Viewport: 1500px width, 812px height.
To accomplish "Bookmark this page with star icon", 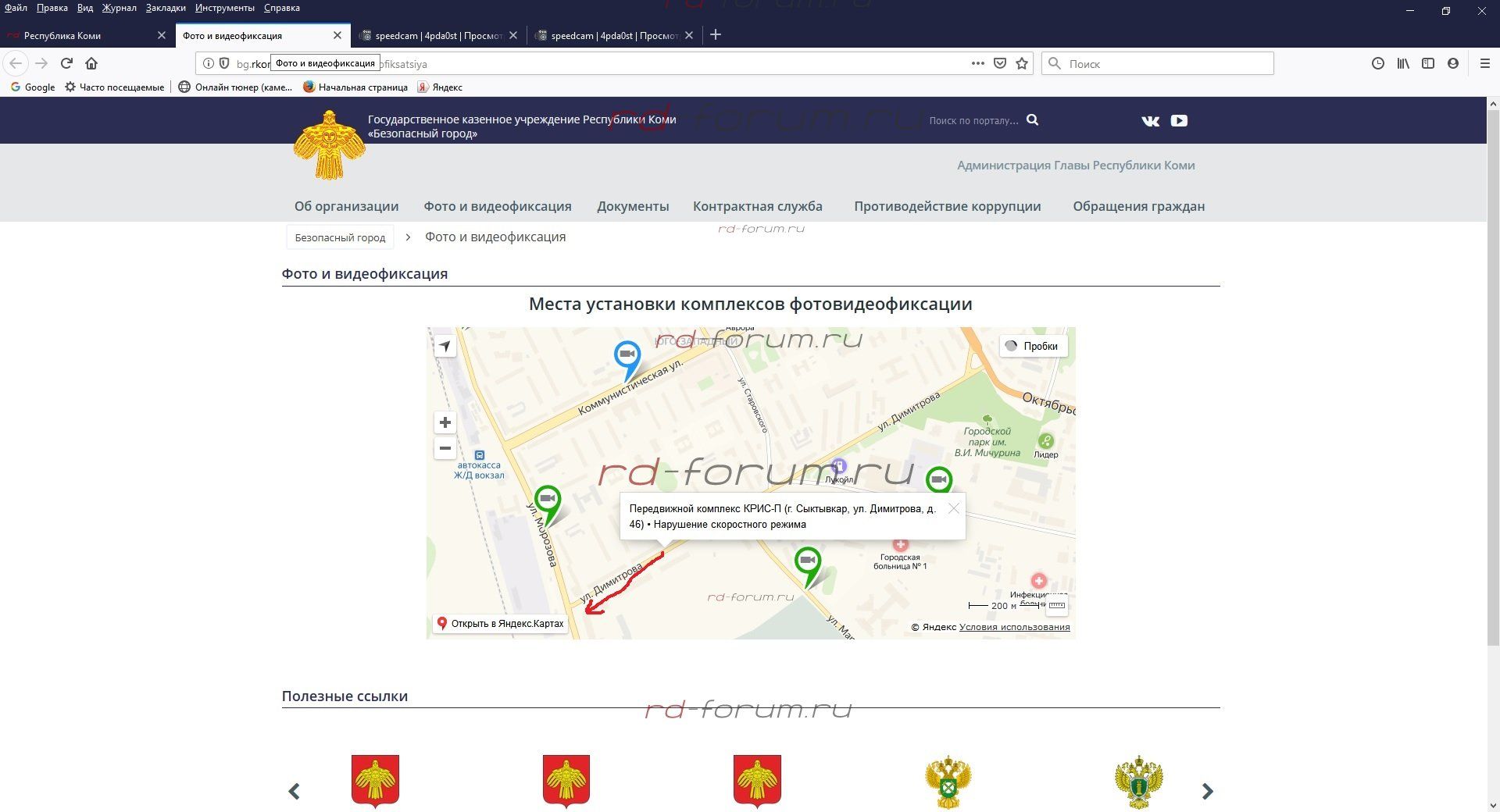I will pyautogui.click(x=1022, y=64).
